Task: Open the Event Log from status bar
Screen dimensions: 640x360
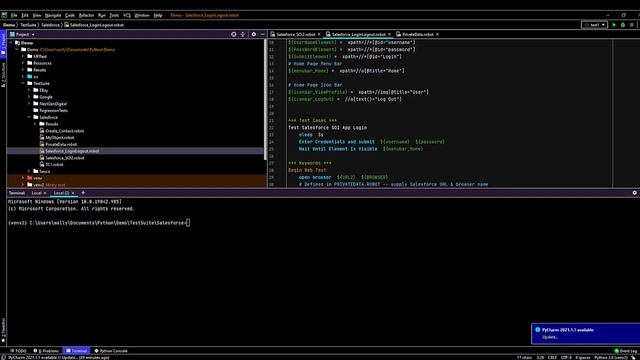Action: pos(626,351)
